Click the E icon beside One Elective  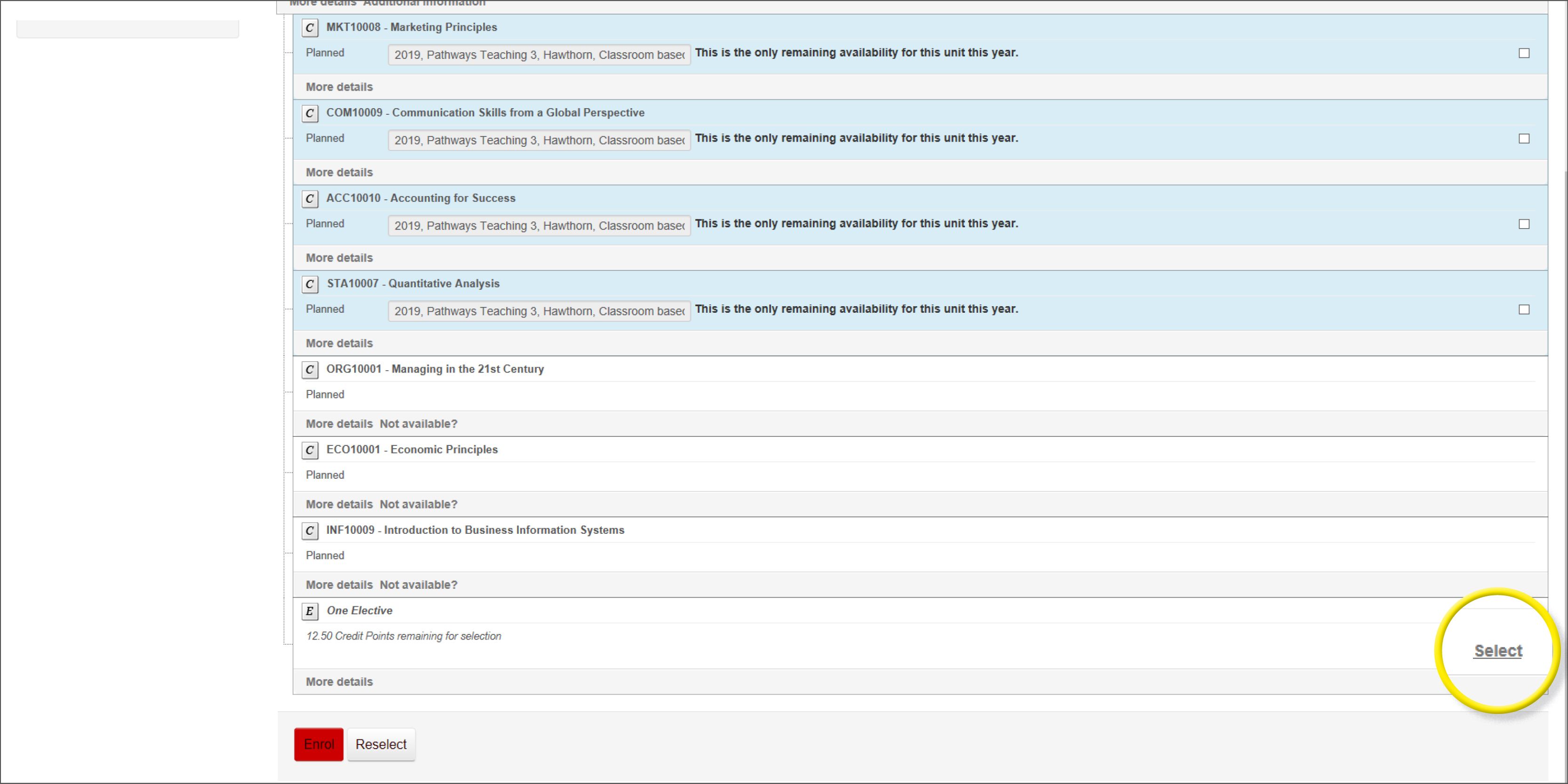click(x=310, y=611)
